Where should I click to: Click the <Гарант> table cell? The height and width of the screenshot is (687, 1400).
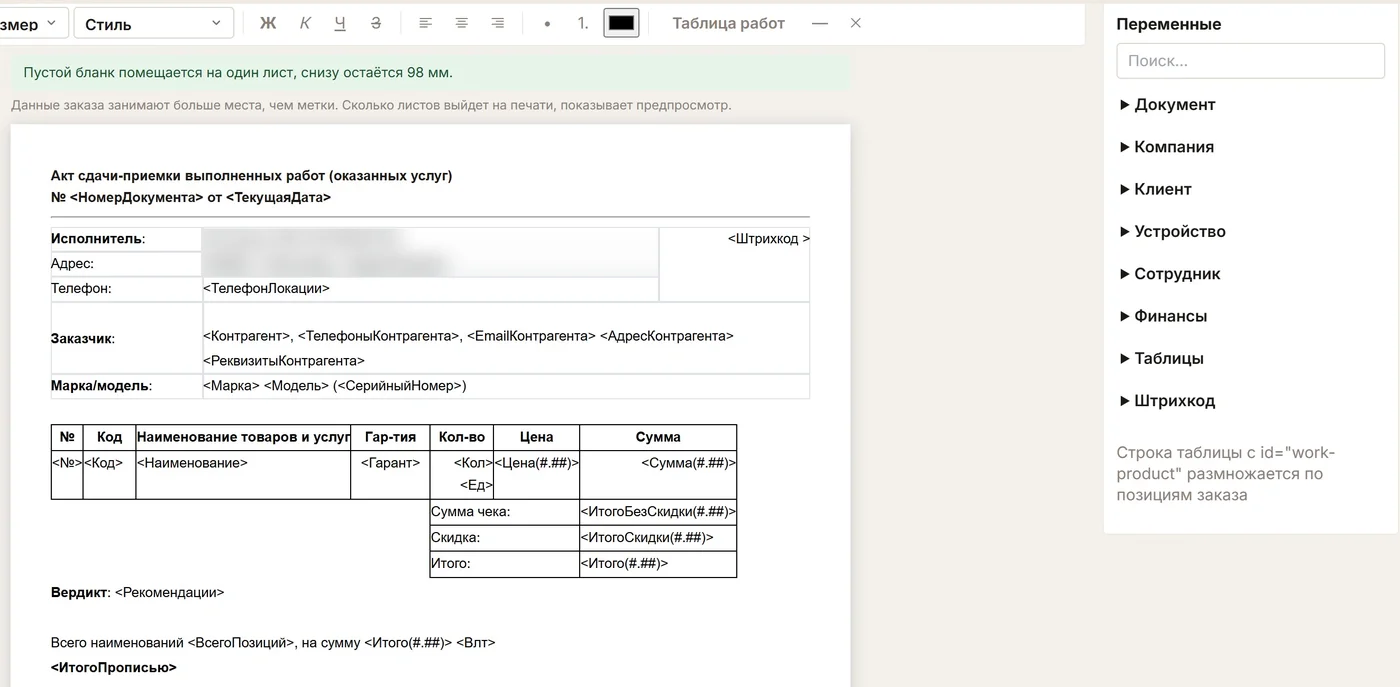[390, 475]
